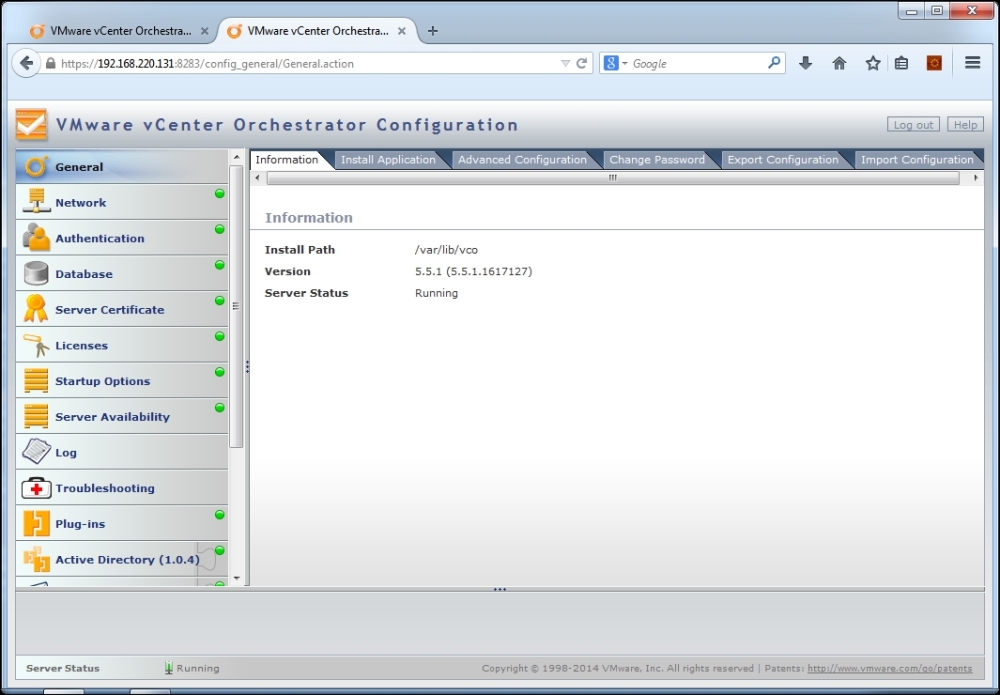The image size is (1000, 695).
Task: Click the tab strip right scroll arrow
Action: (x=976, y=178)
